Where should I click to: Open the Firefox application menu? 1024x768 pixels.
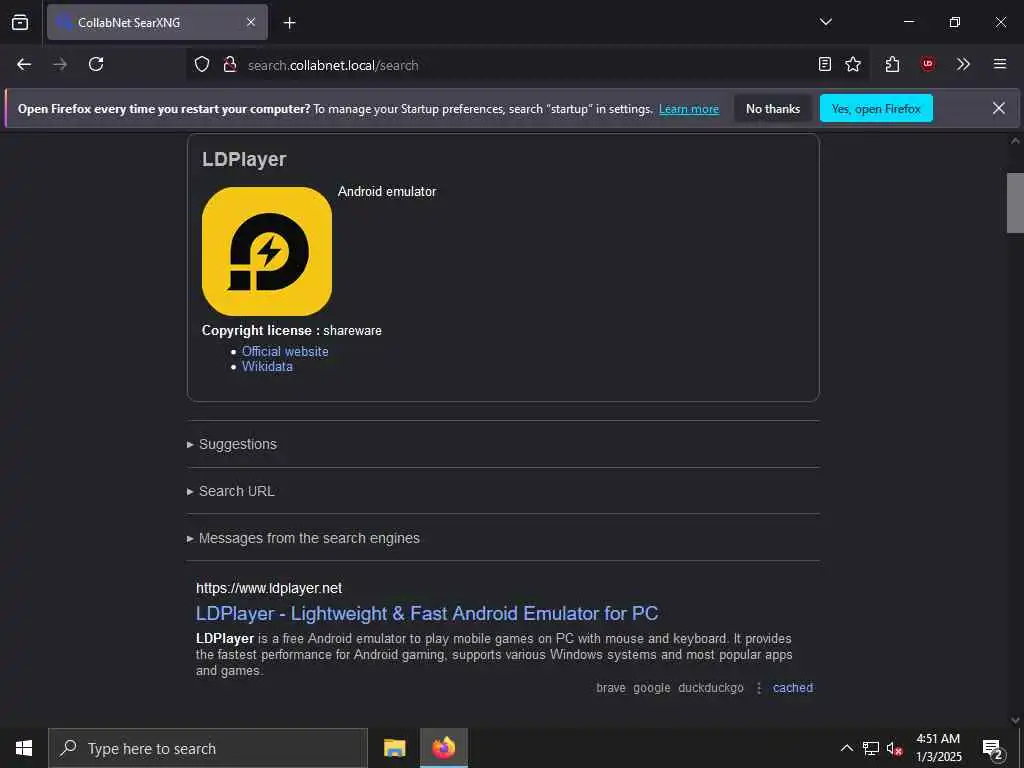pos(1000,64)
